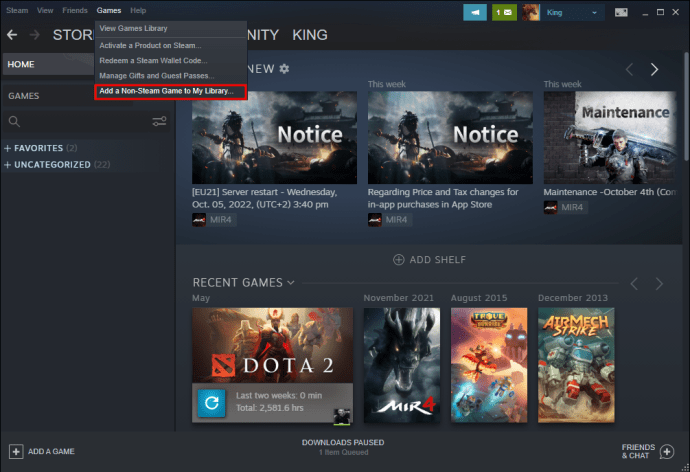The width and height of the screenshot is (690, 472).
Task: Expand the Uncategorized category
Action: coord(7,165)
